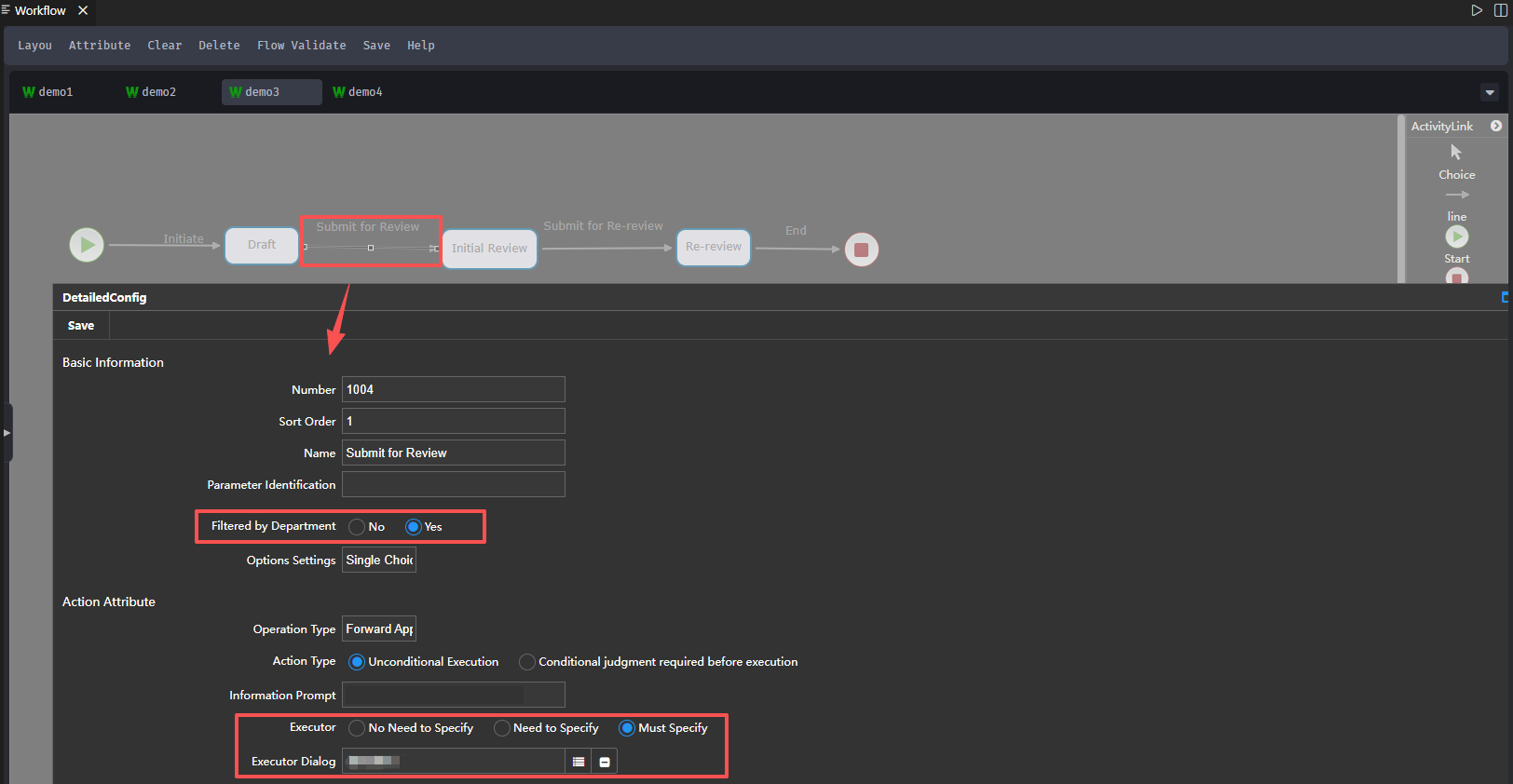Screen dimensions: 1513x784
Task: Click the Parameter Identification input field
Action: pyautogui.click(x=453, y=485)
